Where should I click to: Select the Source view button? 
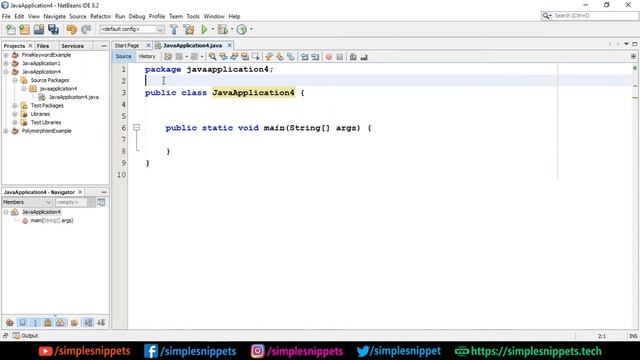(x=123, y=57)
